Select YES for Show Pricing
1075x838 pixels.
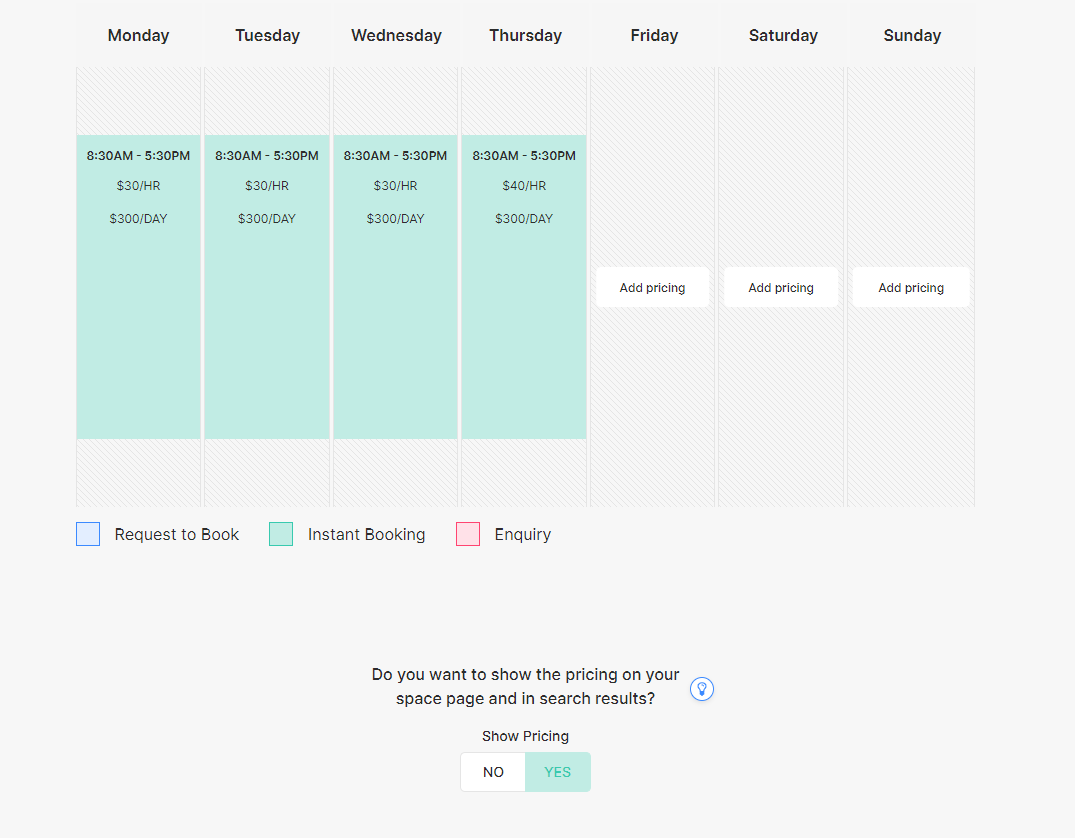point(557,772)
